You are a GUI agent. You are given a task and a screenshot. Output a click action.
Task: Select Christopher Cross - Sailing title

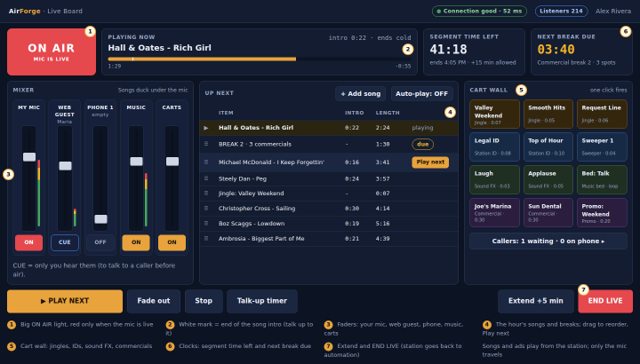pos(257,209)
